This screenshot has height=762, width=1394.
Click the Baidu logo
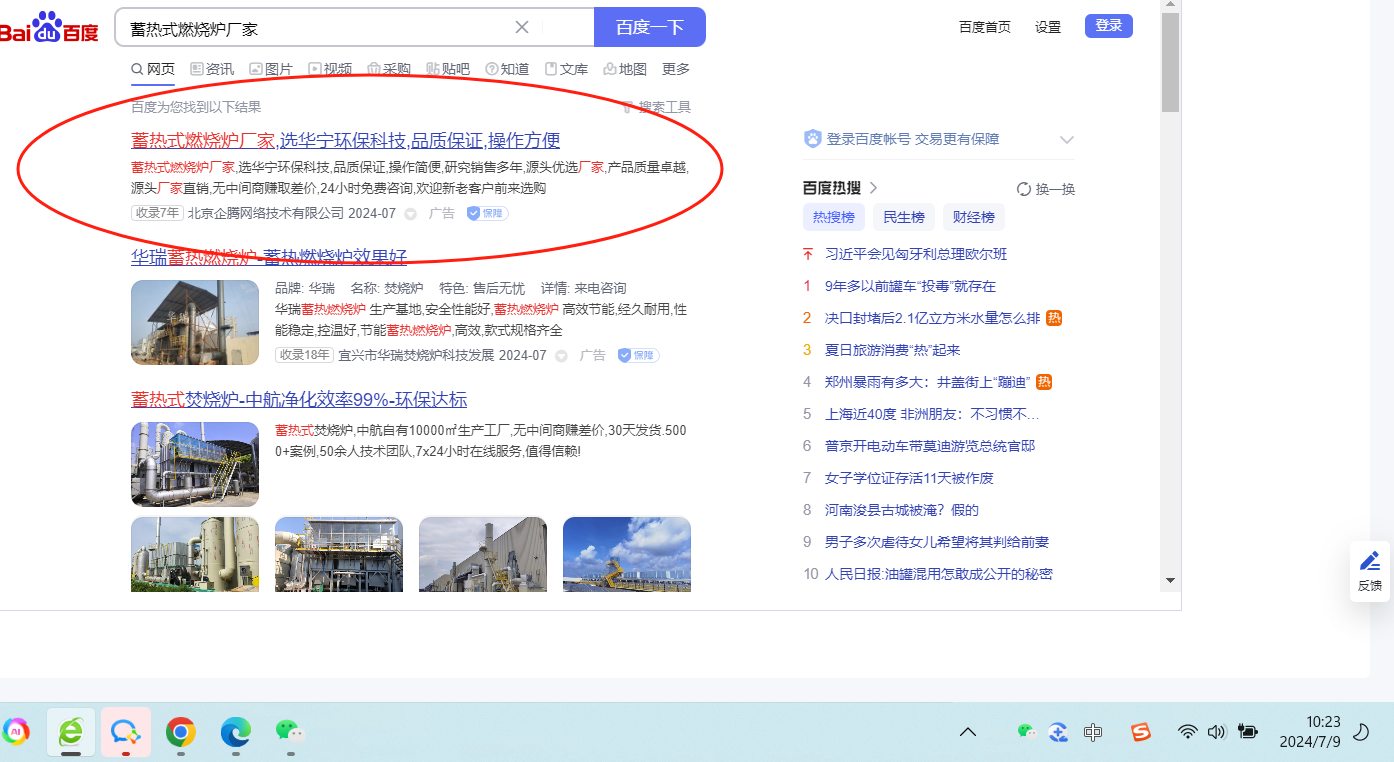pyautogui.click(x=49, y=28)
